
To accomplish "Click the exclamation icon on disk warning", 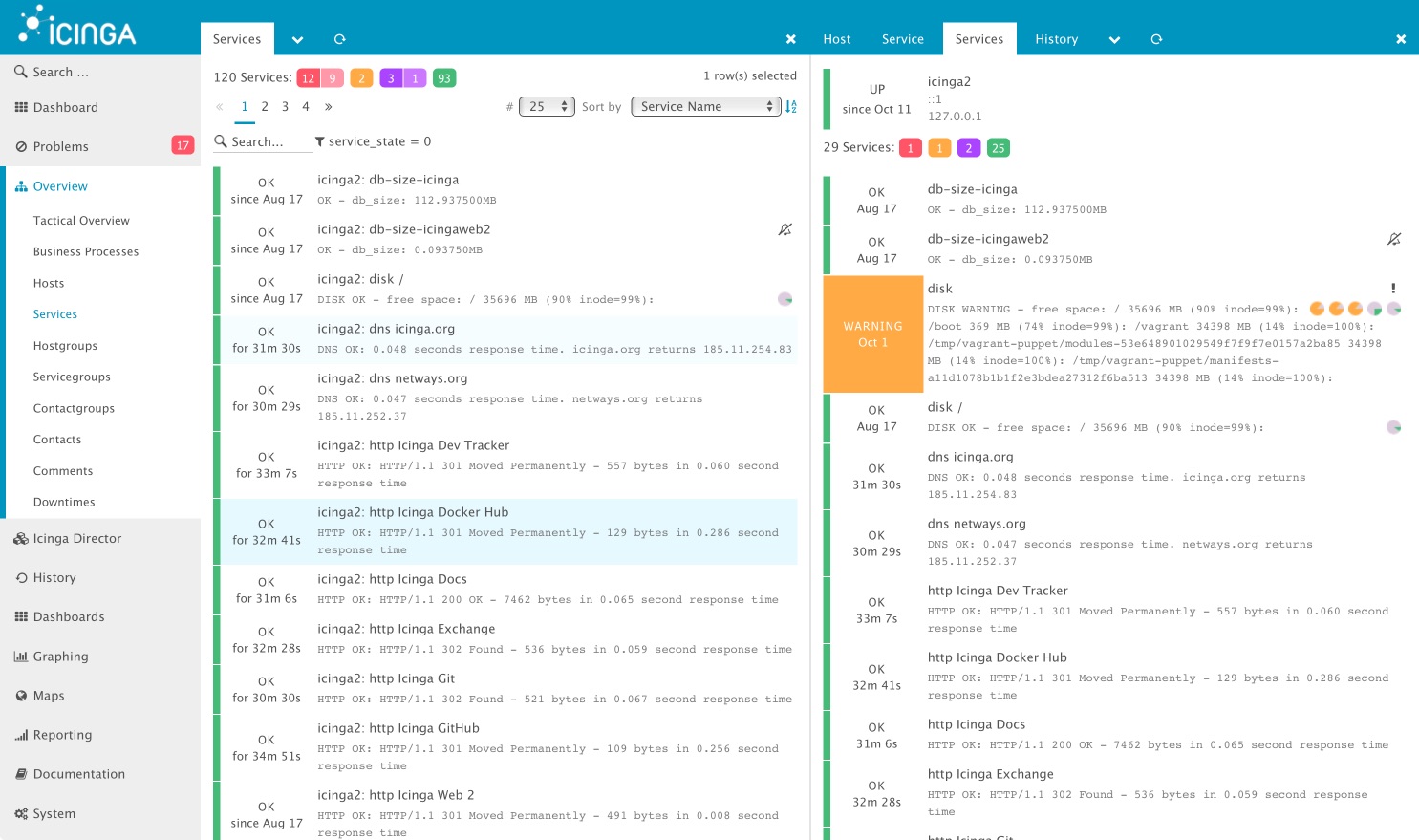I will [1393, 289].
